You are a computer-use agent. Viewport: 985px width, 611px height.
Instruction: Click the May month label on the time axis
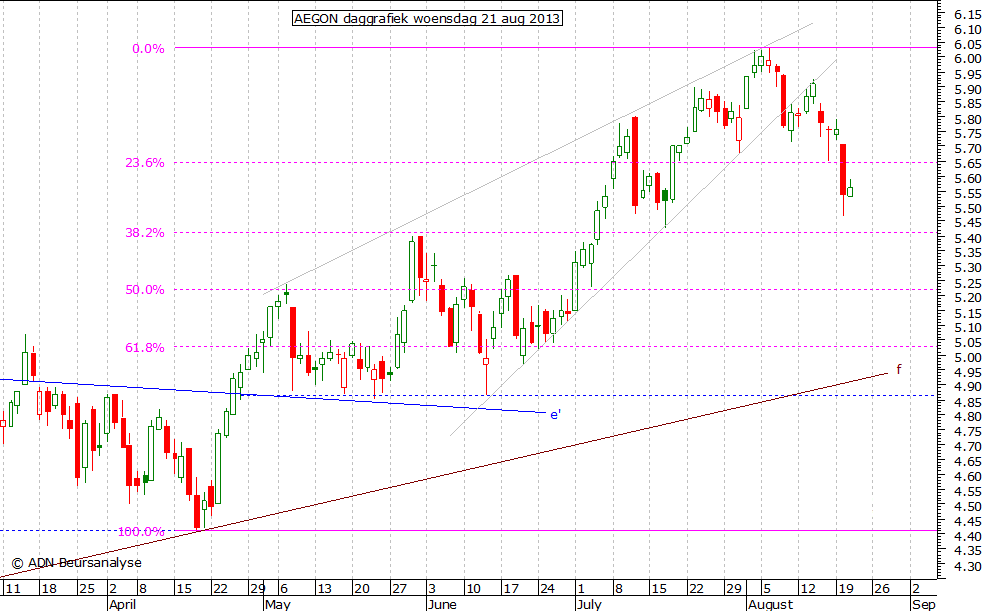coord(277,604)
